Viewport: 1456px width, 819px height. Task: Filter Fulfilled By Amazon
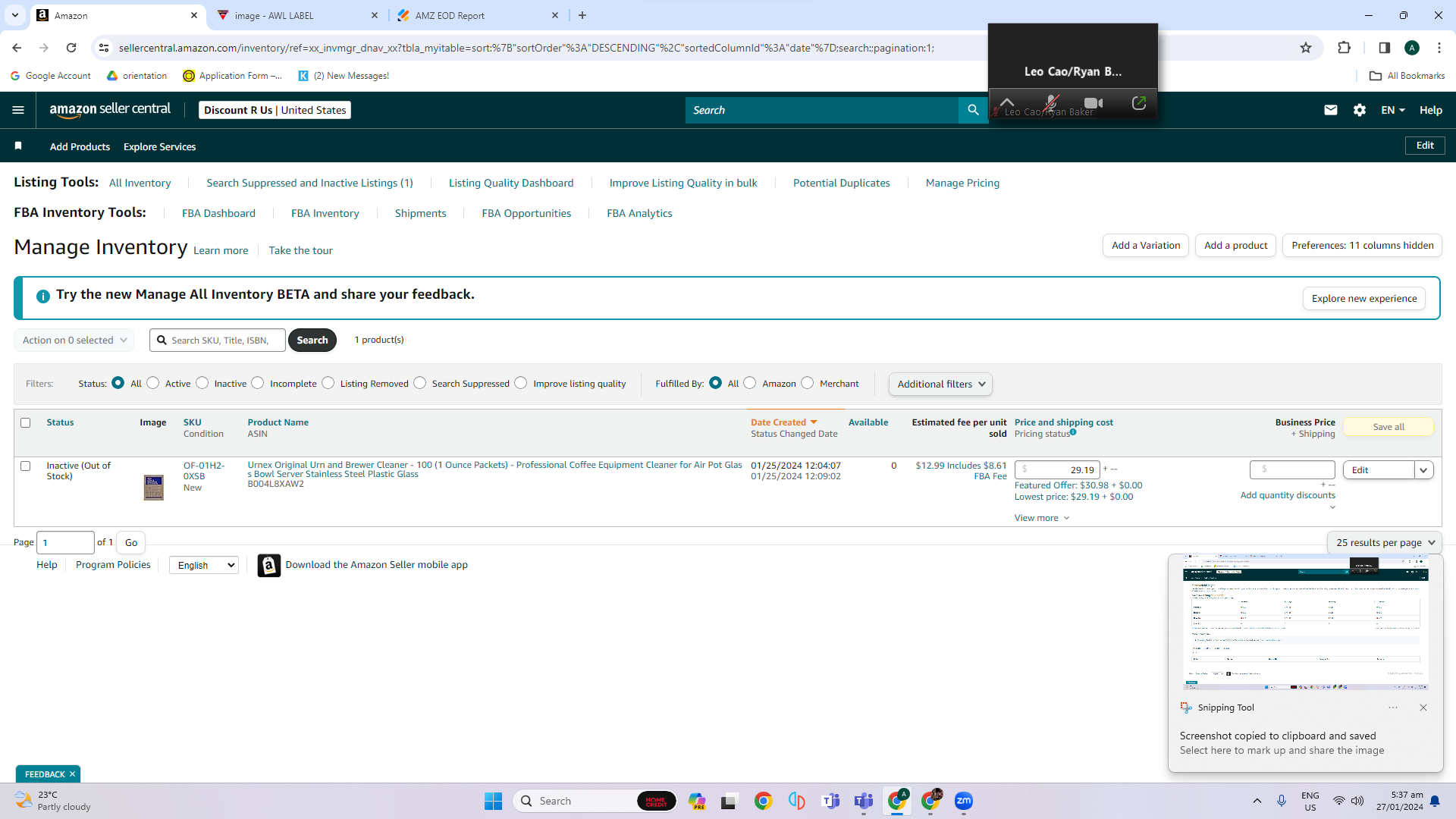[750, 383]
